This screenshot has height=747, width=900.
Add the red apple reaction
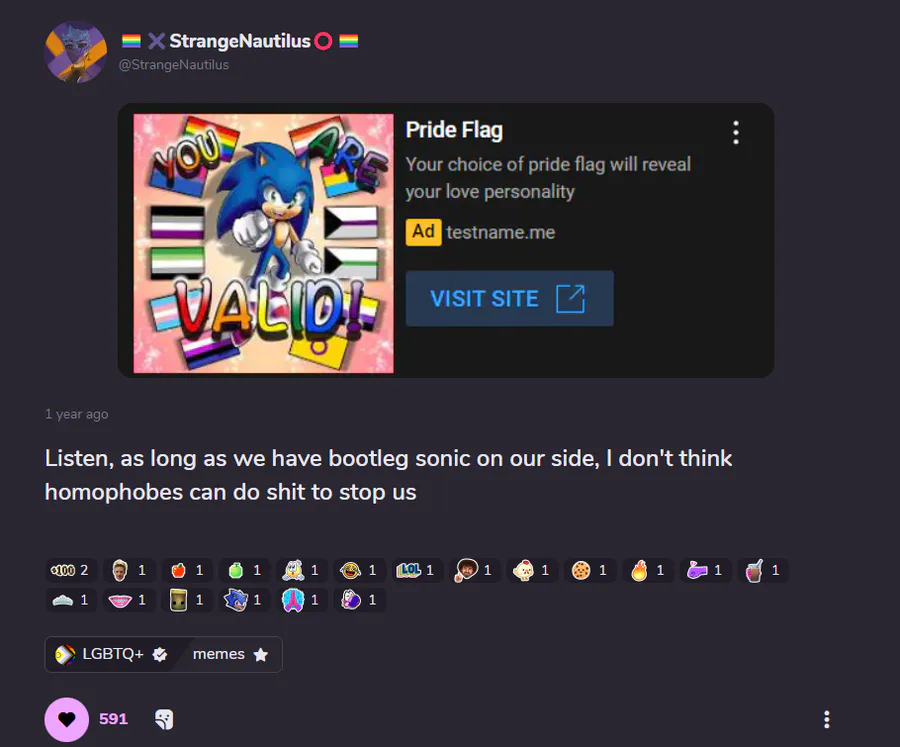187,570
